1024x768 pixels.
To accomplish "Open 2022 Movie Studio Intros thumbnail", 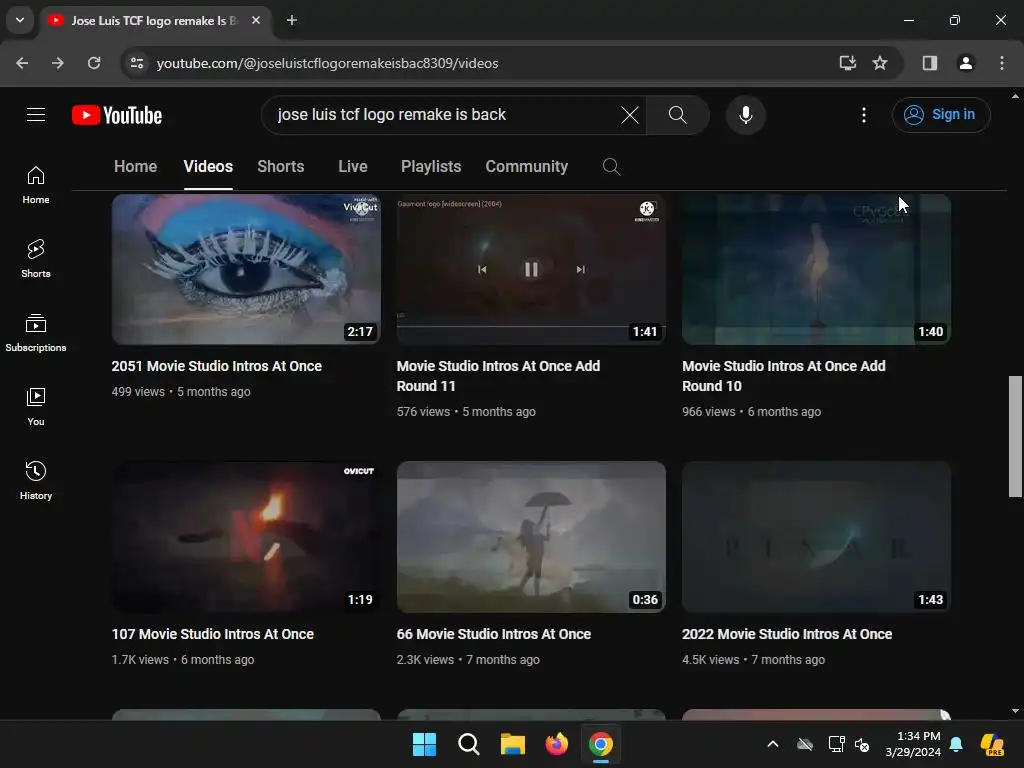I will pyautogui.click(x=816, y=537).
